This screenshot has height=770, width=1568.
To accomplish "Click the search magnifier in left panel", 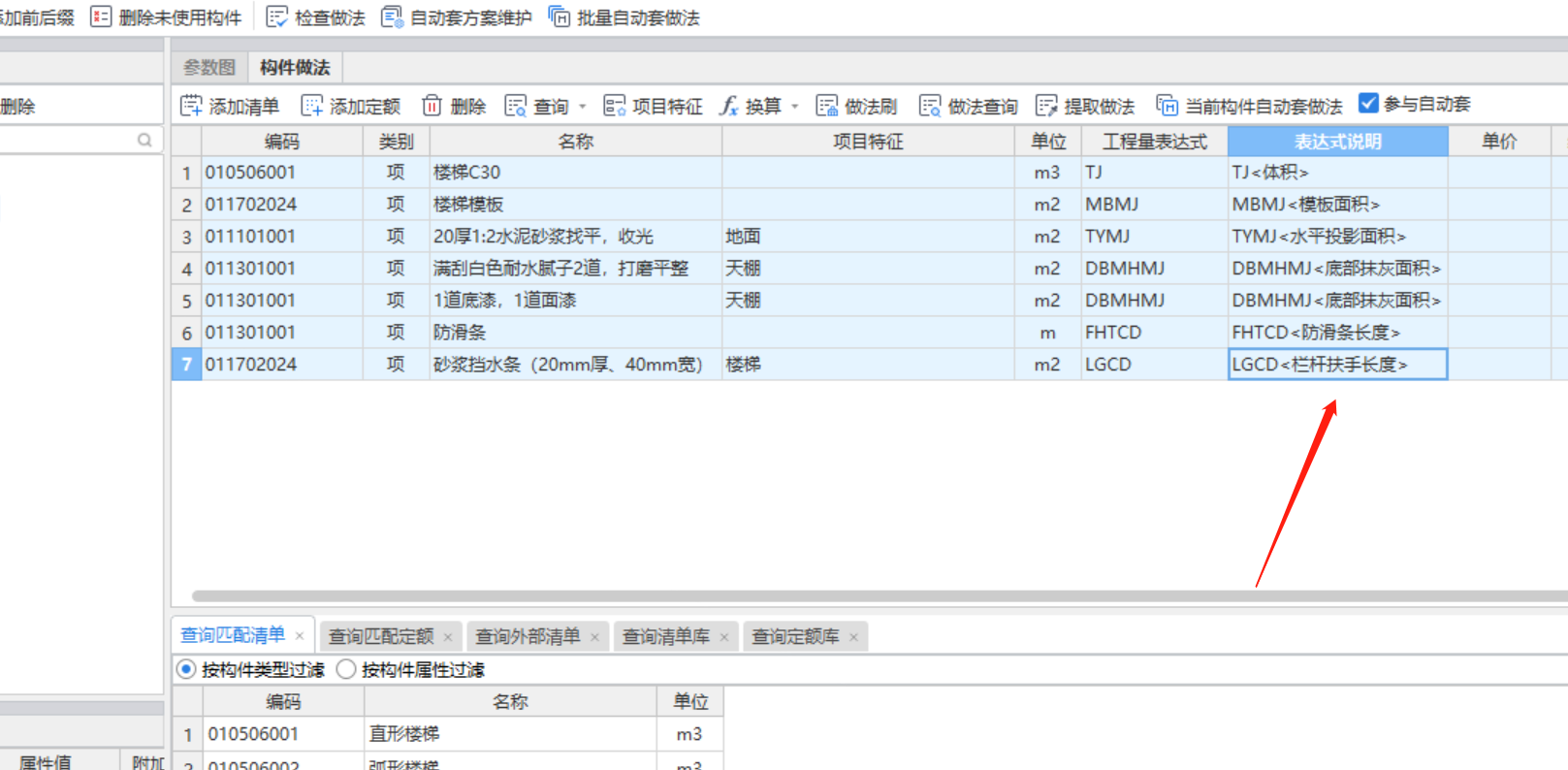I will pyautogui.click(x=144, y=140).
